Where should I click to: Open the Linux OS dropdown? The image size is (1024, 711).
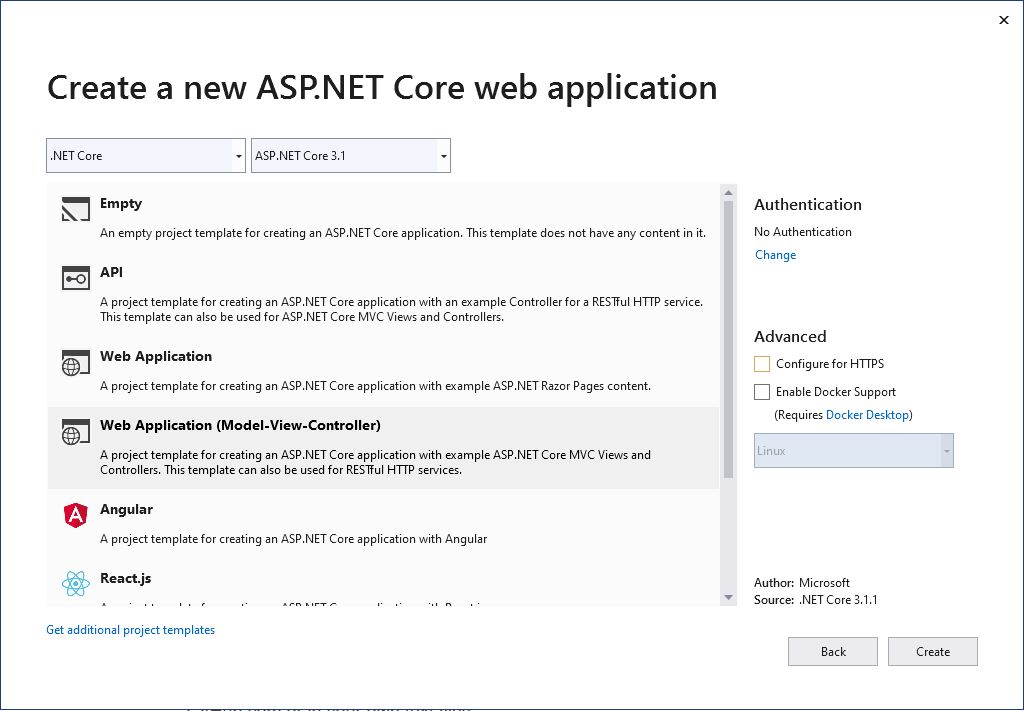coord(853,451)
